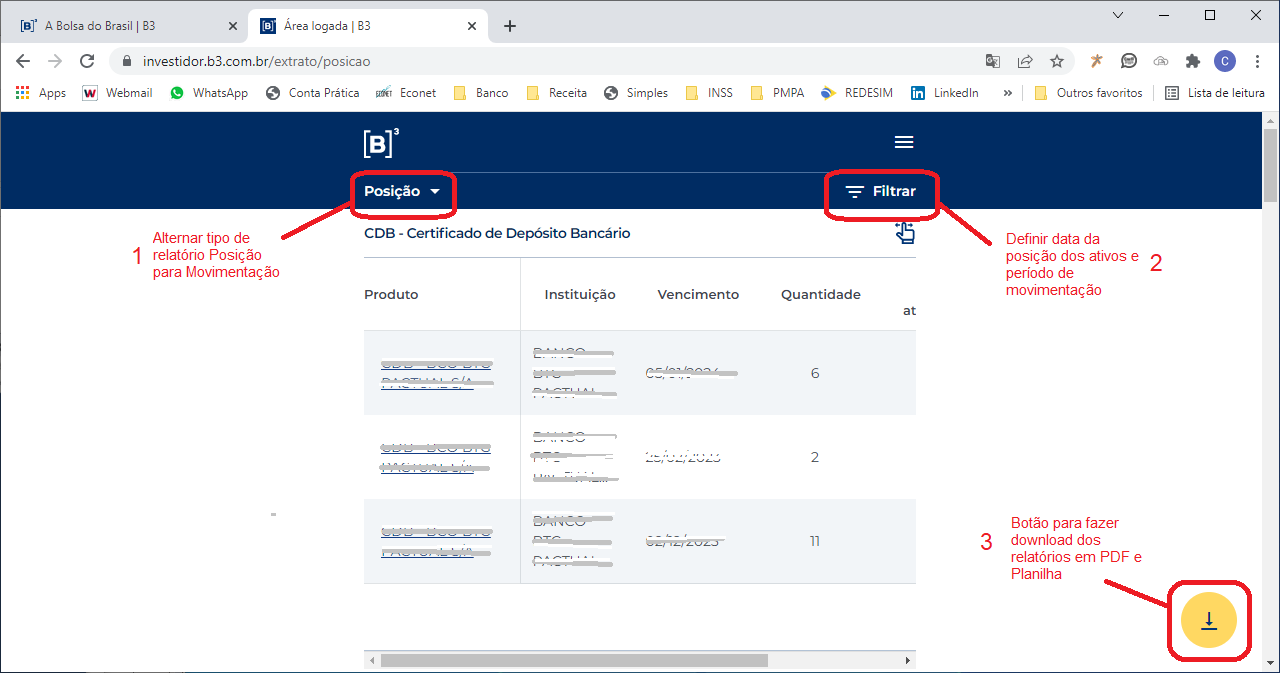This screenshot has height=688, width=1280.
Task: Click the Produto column header
Action: (391, 295)
